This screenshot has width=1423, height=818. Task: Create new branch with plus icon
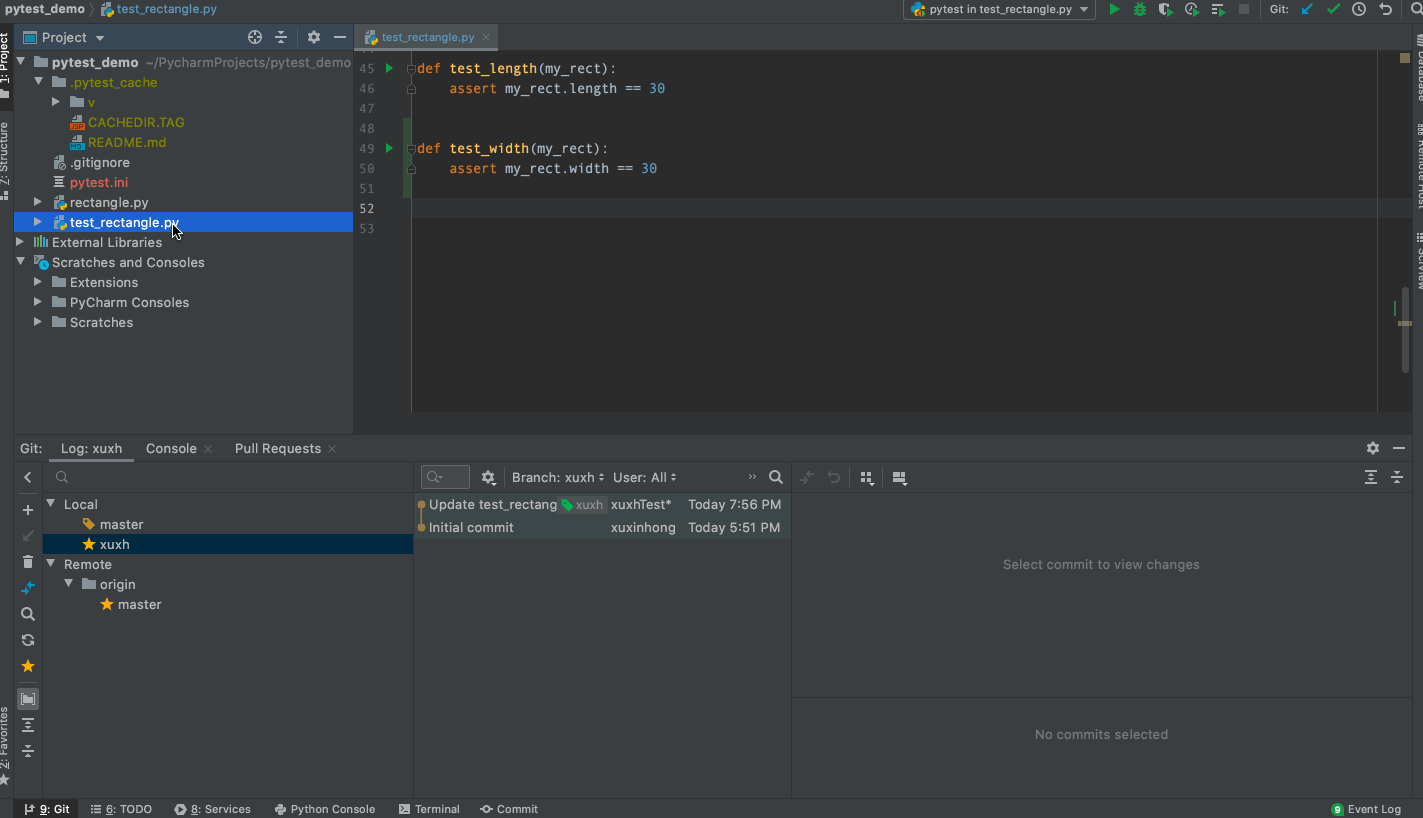click(x=28, y=510)
